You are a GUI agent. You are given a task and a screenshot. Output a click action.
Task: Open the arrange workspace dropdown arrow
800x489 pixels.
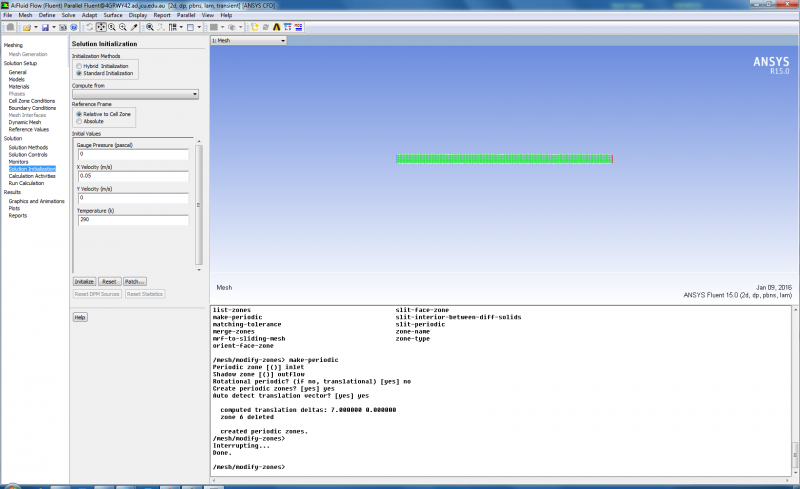(181, 27)
